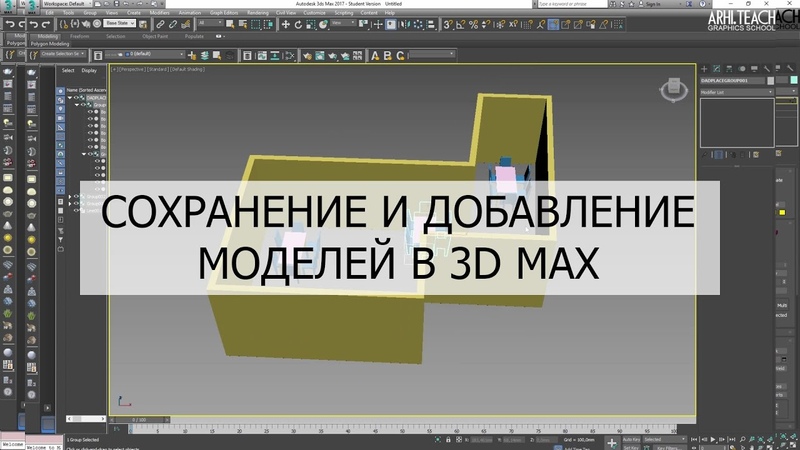Toggle Window/Crossing selection mode
This screenshot has width=800, height=450.
click(268, 24)
